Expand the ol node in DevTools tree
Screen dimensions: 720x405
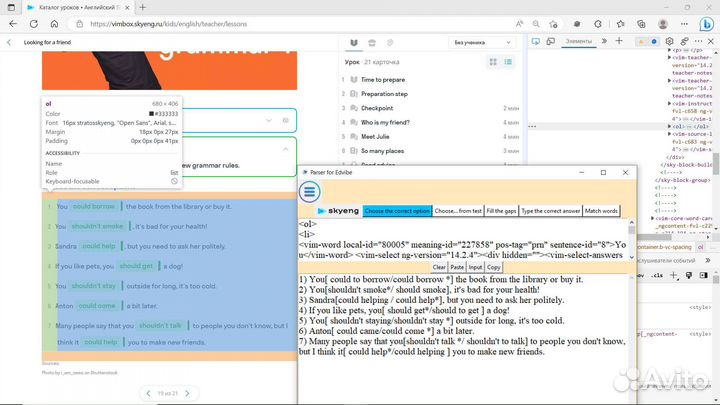point(669,126)
